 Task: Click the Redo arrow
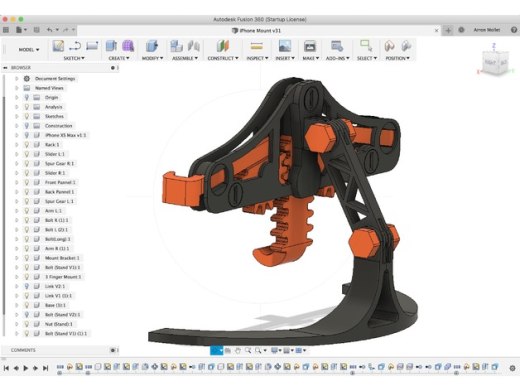tap(66, 30)
